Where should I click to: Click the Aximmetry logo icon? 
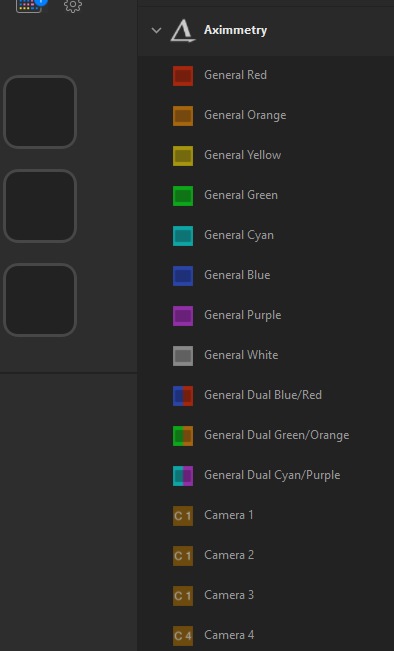coord(183,31)
